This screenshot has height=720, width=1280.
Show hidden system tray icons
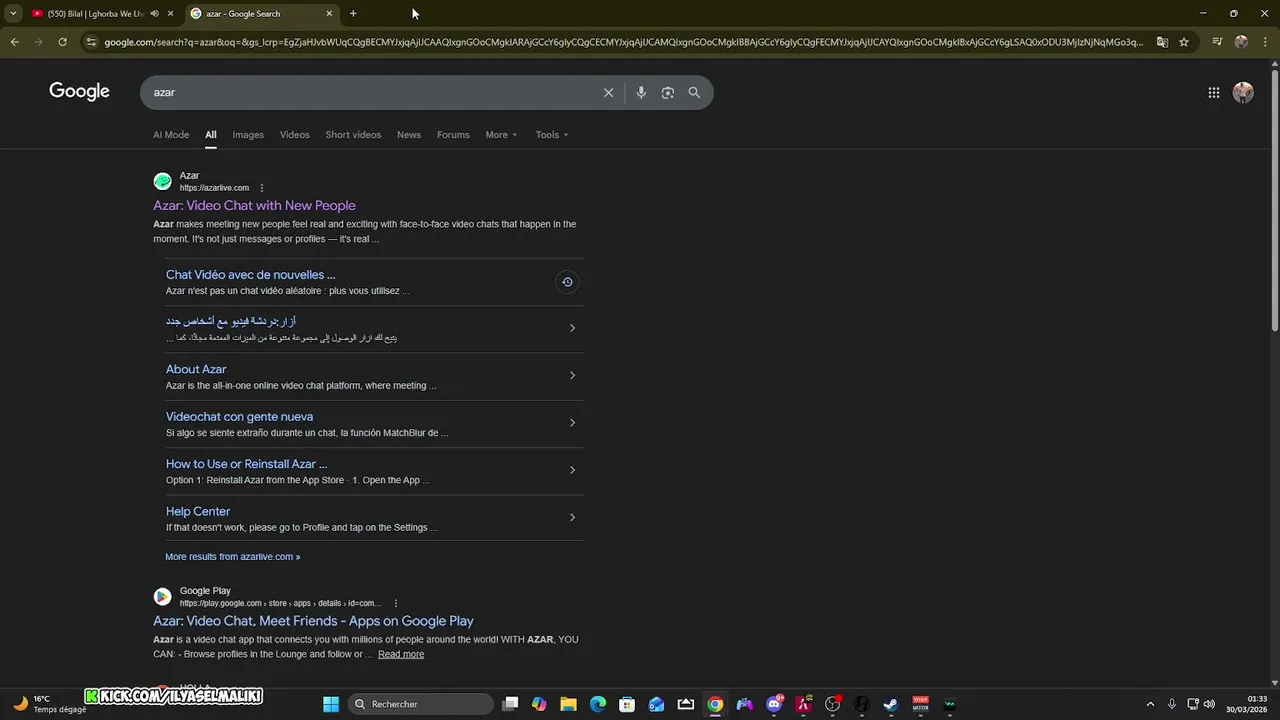click(x=1150, y=704)
